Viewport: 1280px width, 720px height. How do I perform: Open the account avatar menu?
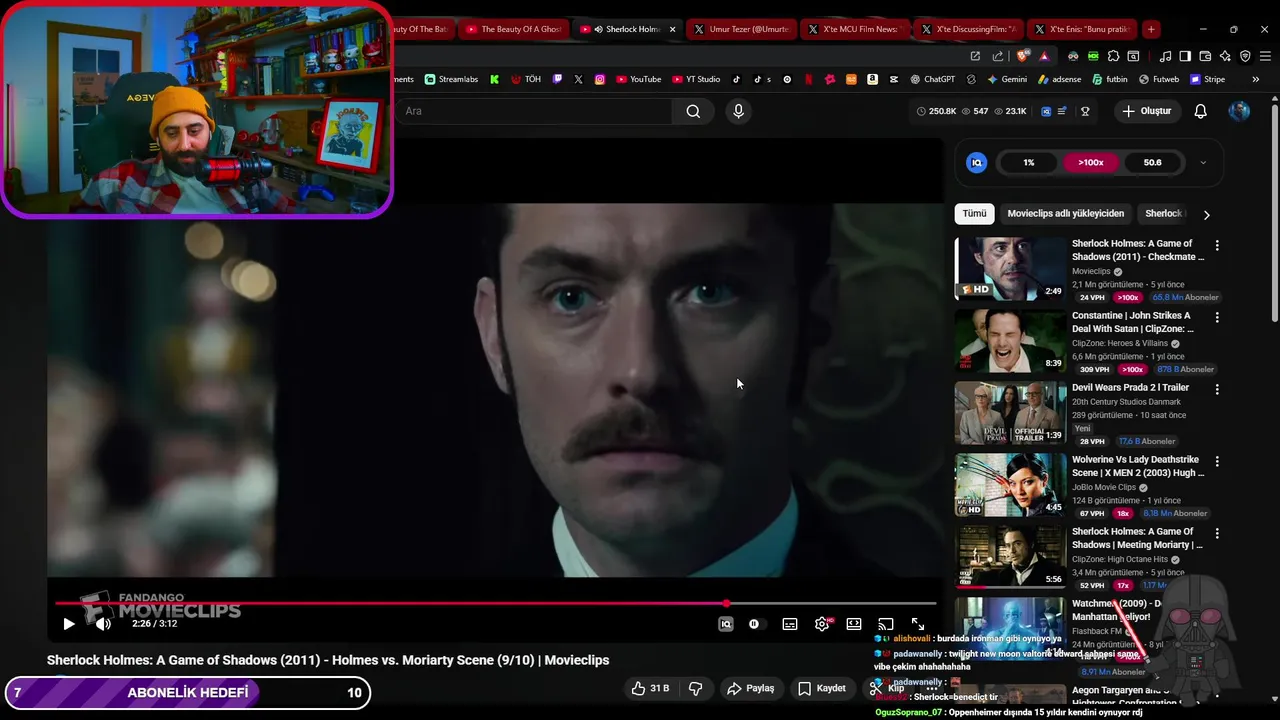(1239, 111)
